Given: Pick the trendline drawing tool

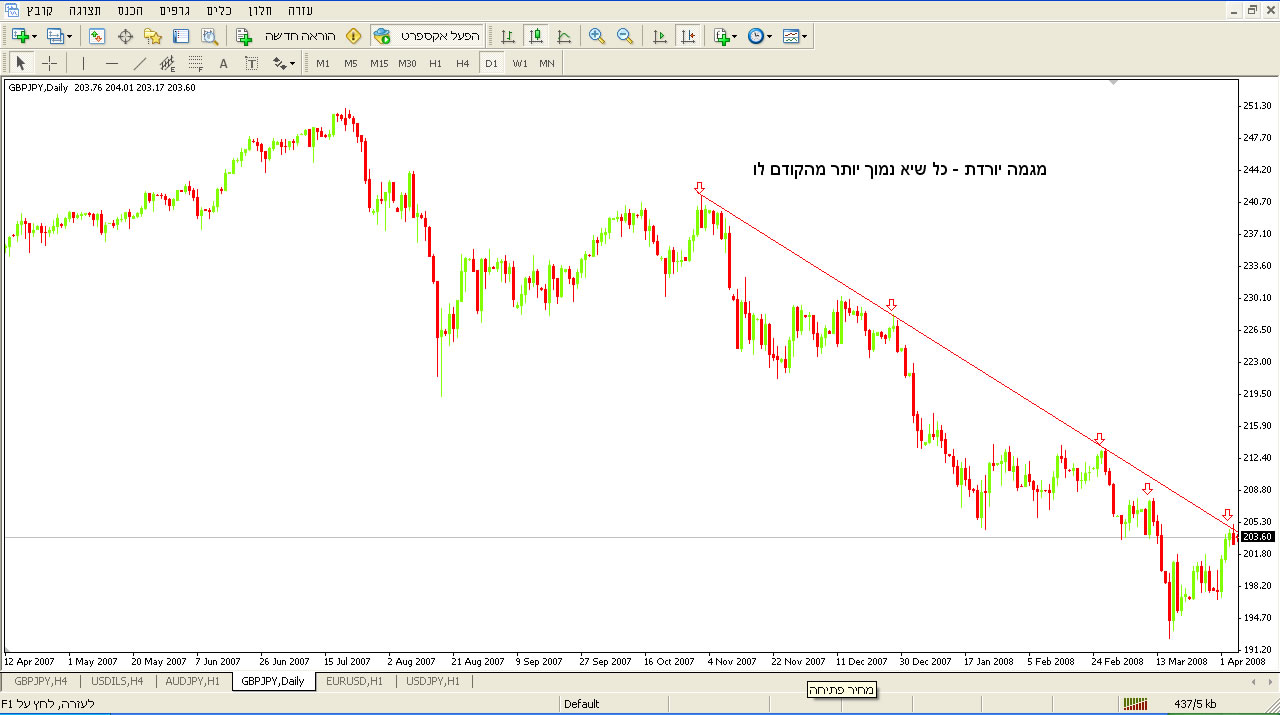Looking at the screenshot, I should point(140,63).
